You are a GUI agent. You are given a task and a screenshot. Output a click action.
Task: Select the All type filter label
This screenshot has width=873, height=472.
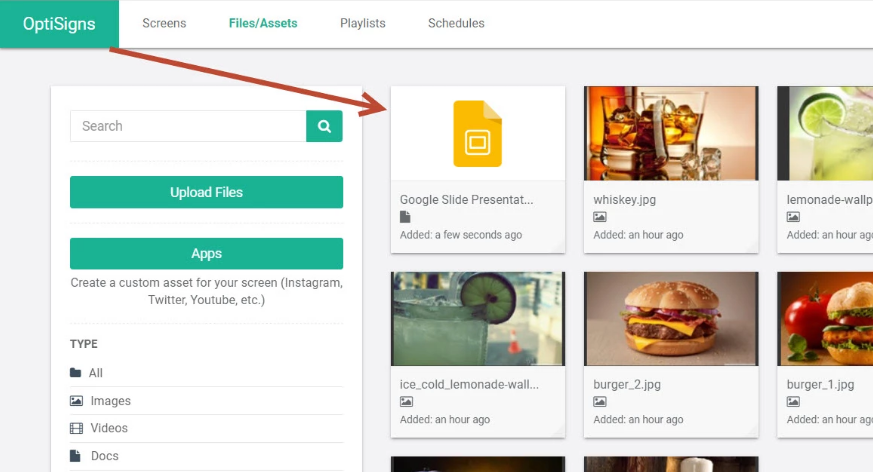[96, 373]
